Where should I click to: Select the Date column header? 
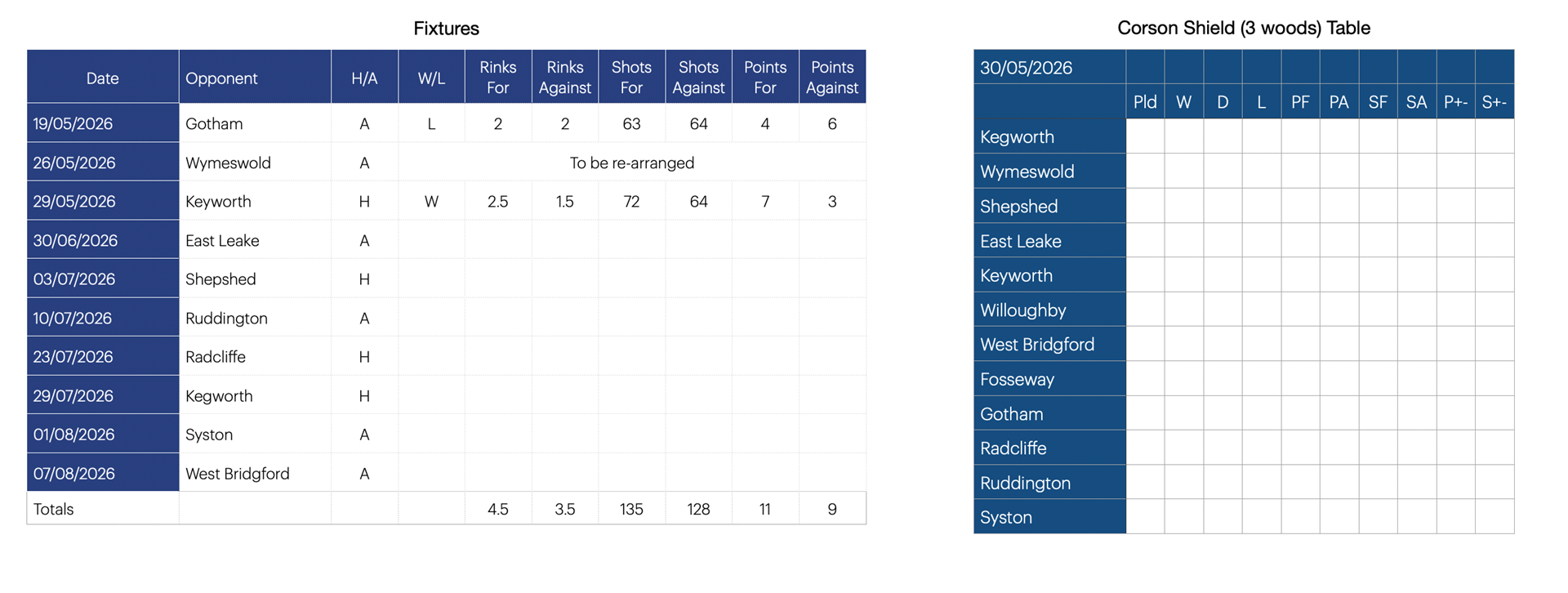click(x=103, y=78)
